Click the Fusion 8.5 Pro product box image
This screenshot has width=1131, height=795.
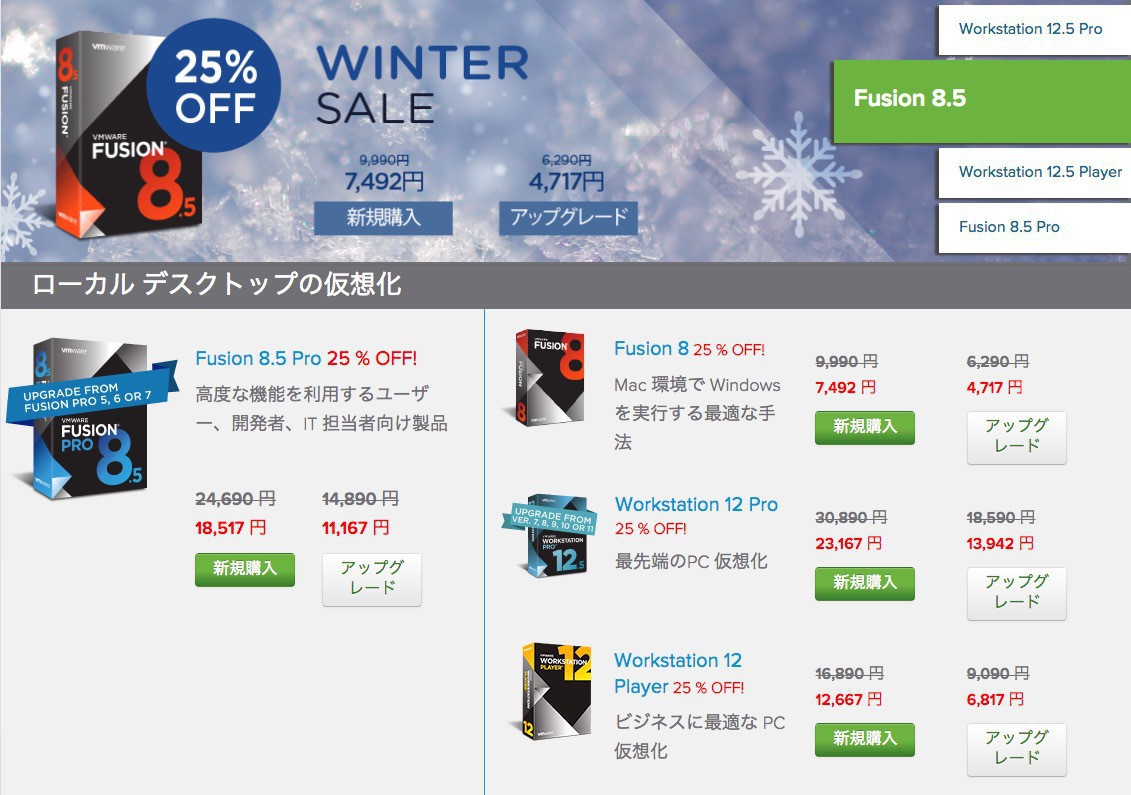(92, 419)
